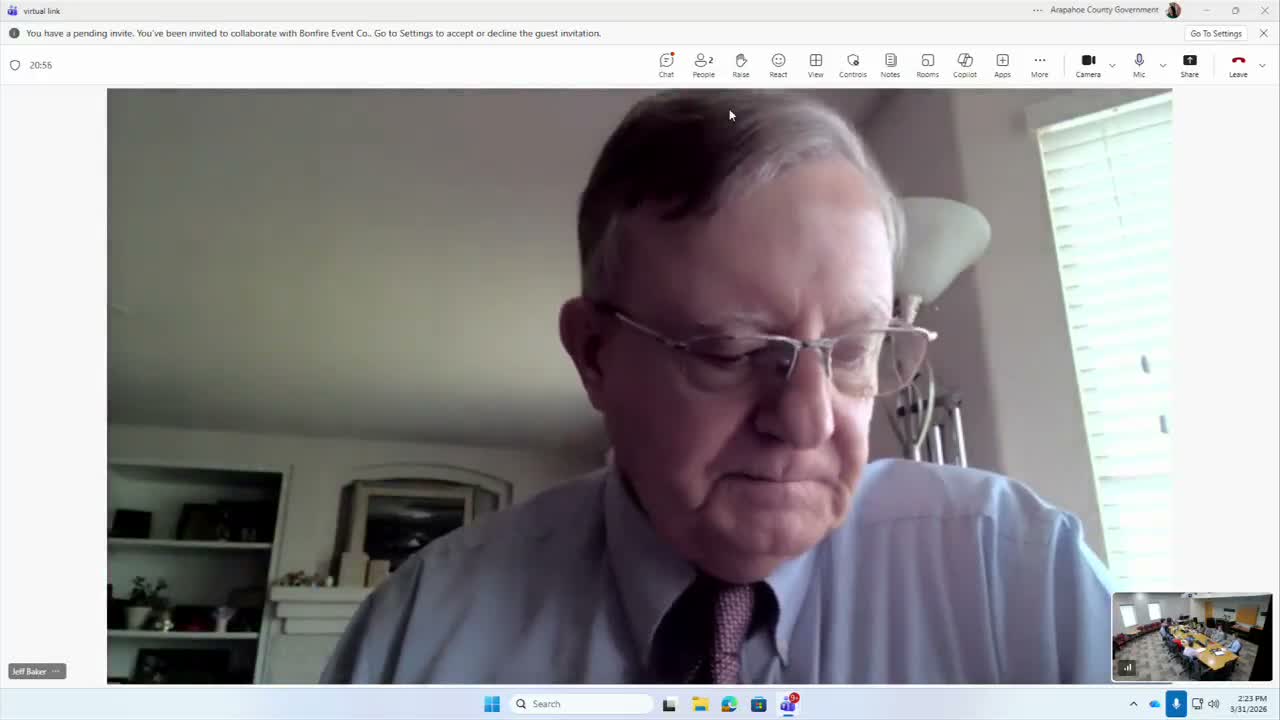This screenshot has width=1280, height=720.
Task: Expand mic options dropdown arrow
Action: [1162, 65]
